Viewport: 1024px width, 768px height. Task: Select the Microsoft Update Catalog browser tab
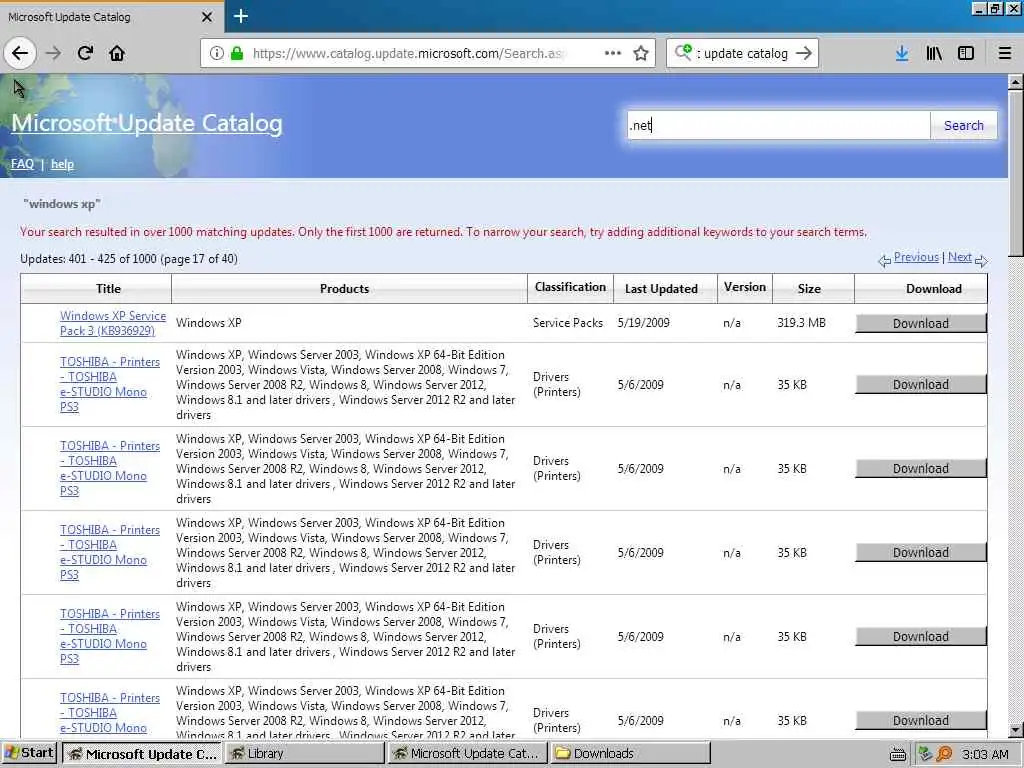(x=112, y=17)
